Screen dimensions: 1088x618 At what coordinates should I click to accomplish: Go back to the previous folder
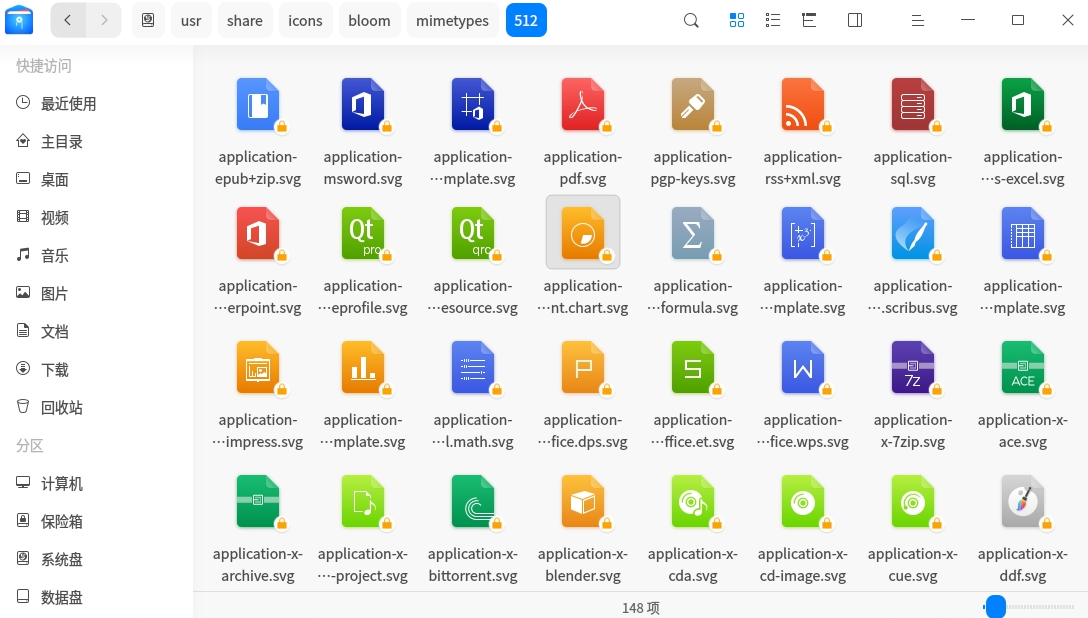click(68, 20)
